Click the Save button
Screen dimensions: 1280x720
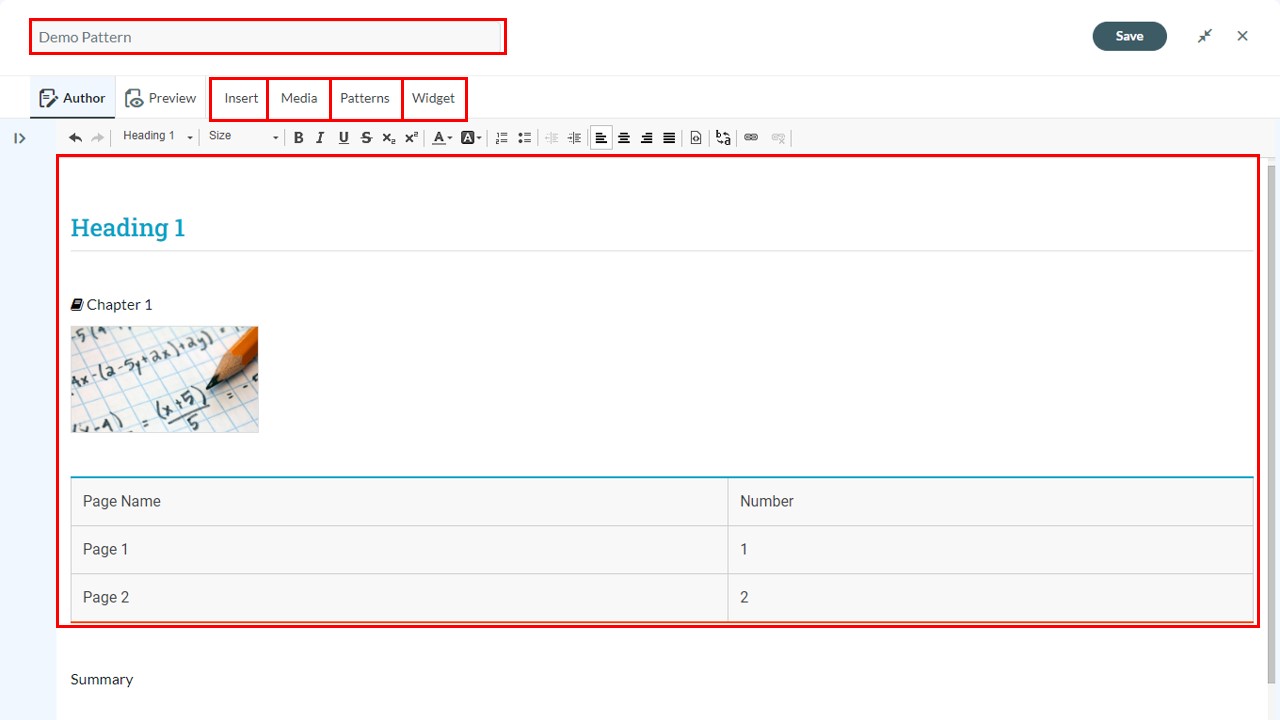click(1129, 36)
